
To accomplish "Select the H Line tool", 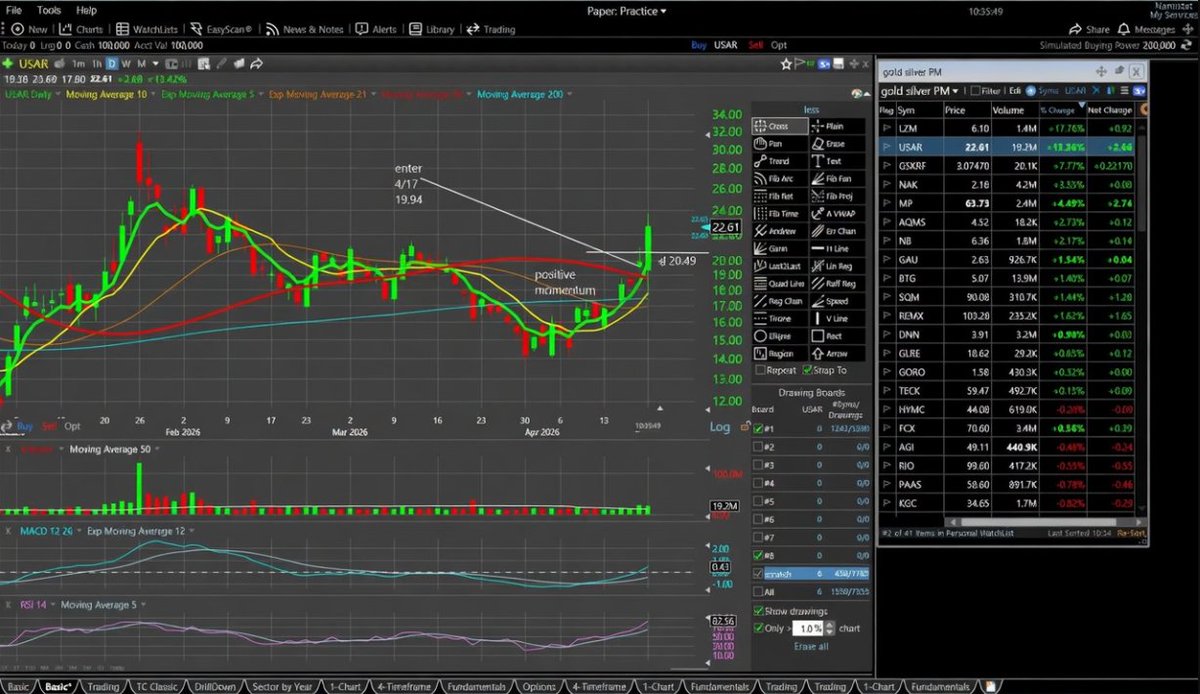I will (x=838, y=249).
